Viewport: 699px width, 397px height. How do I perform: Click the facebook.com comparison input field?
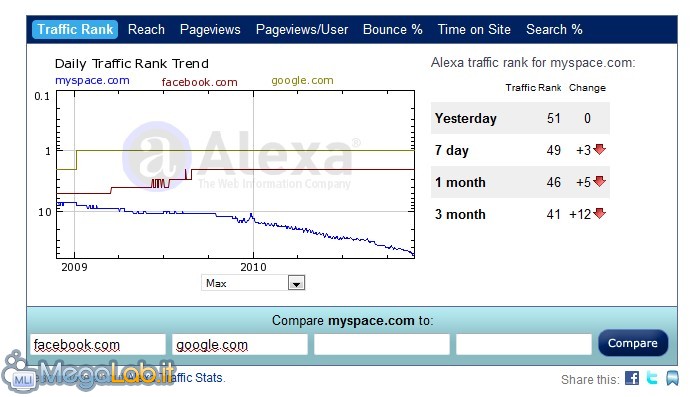(98, 344)
